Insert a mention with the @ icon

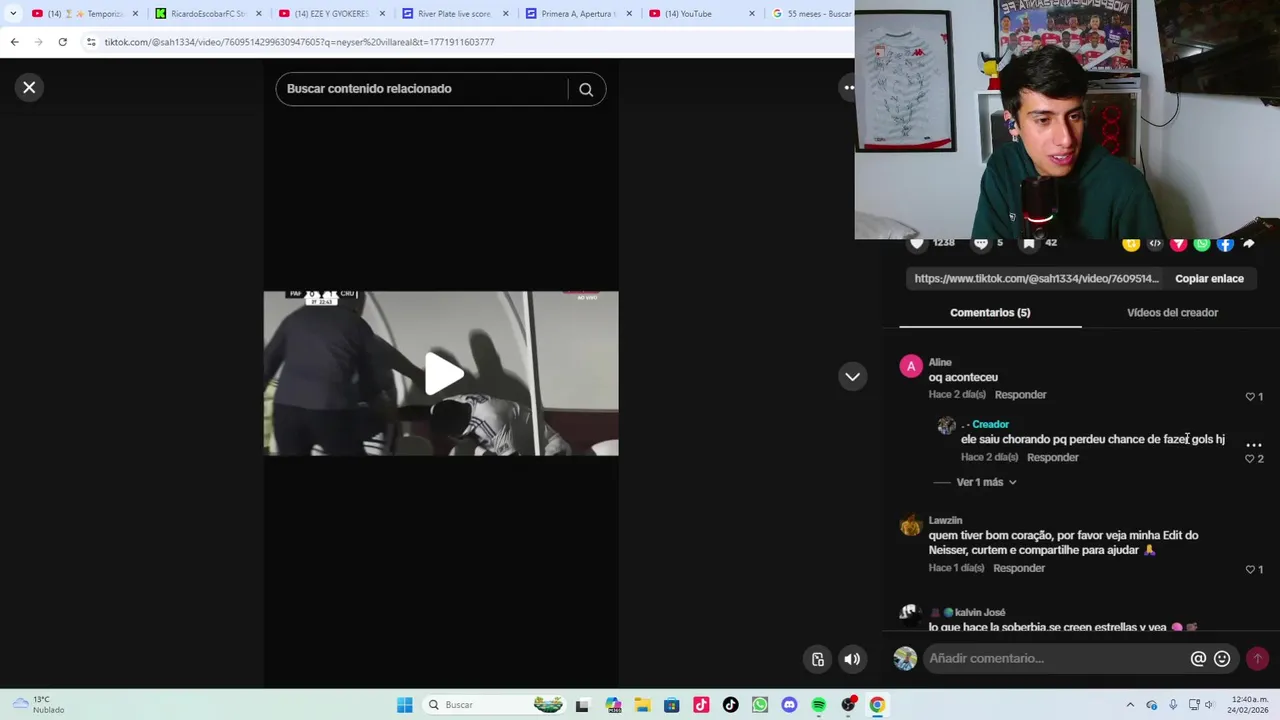(1198, 659)
